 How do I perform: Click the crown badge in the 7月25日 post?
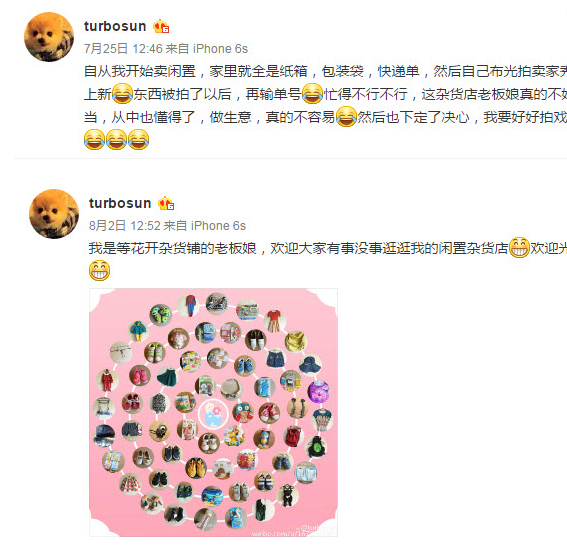click(x=161, y=26)
